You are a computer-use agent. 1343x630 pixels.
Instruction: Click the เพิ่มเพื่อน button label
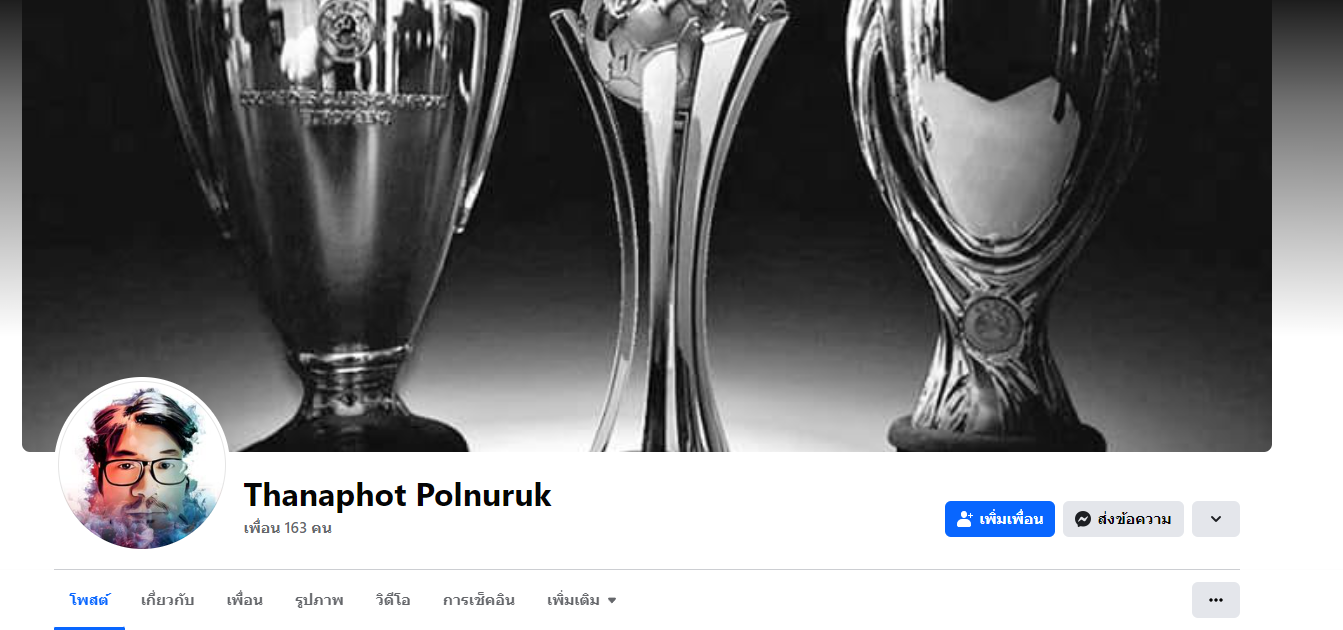pos(1011,519)
